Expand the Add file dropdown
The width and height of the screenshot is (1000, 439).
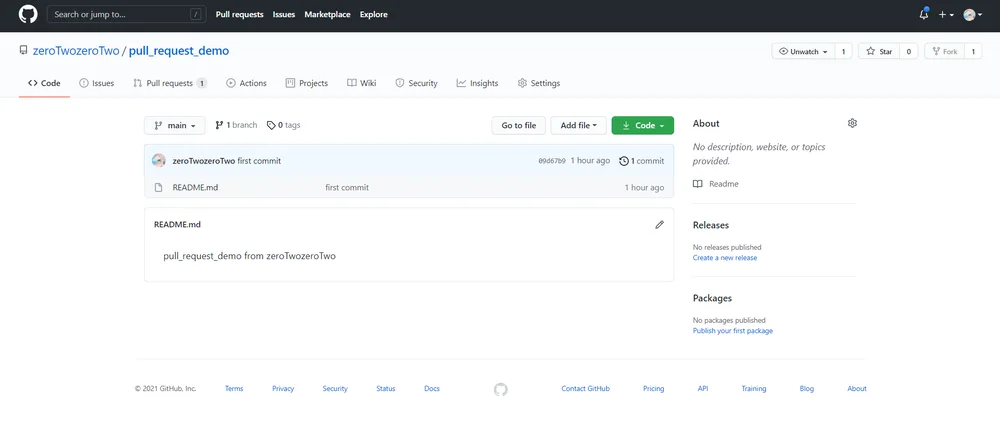578,125
